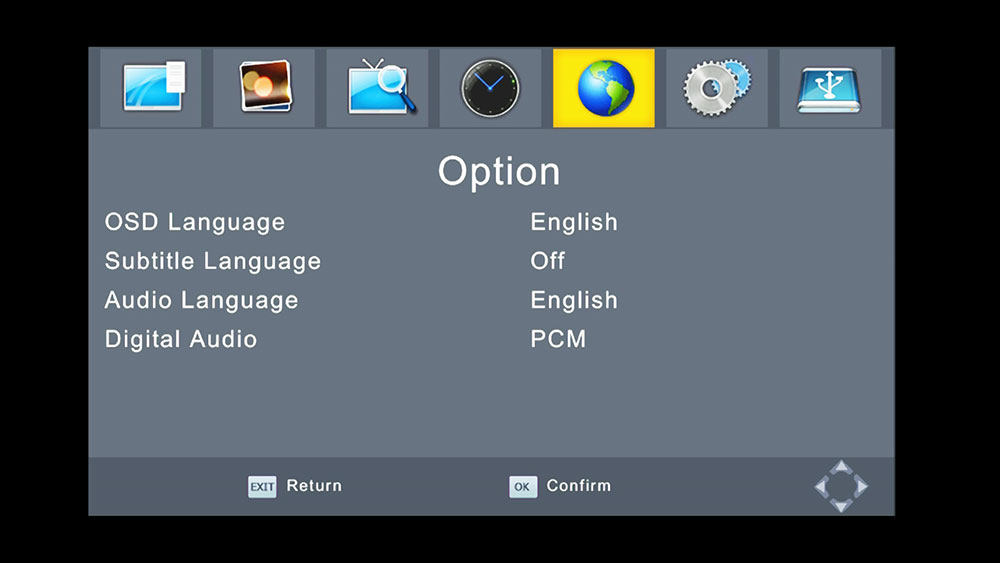Change OSD Language value English
This screenshot has width=1000, height=563.
coord(574,222)
